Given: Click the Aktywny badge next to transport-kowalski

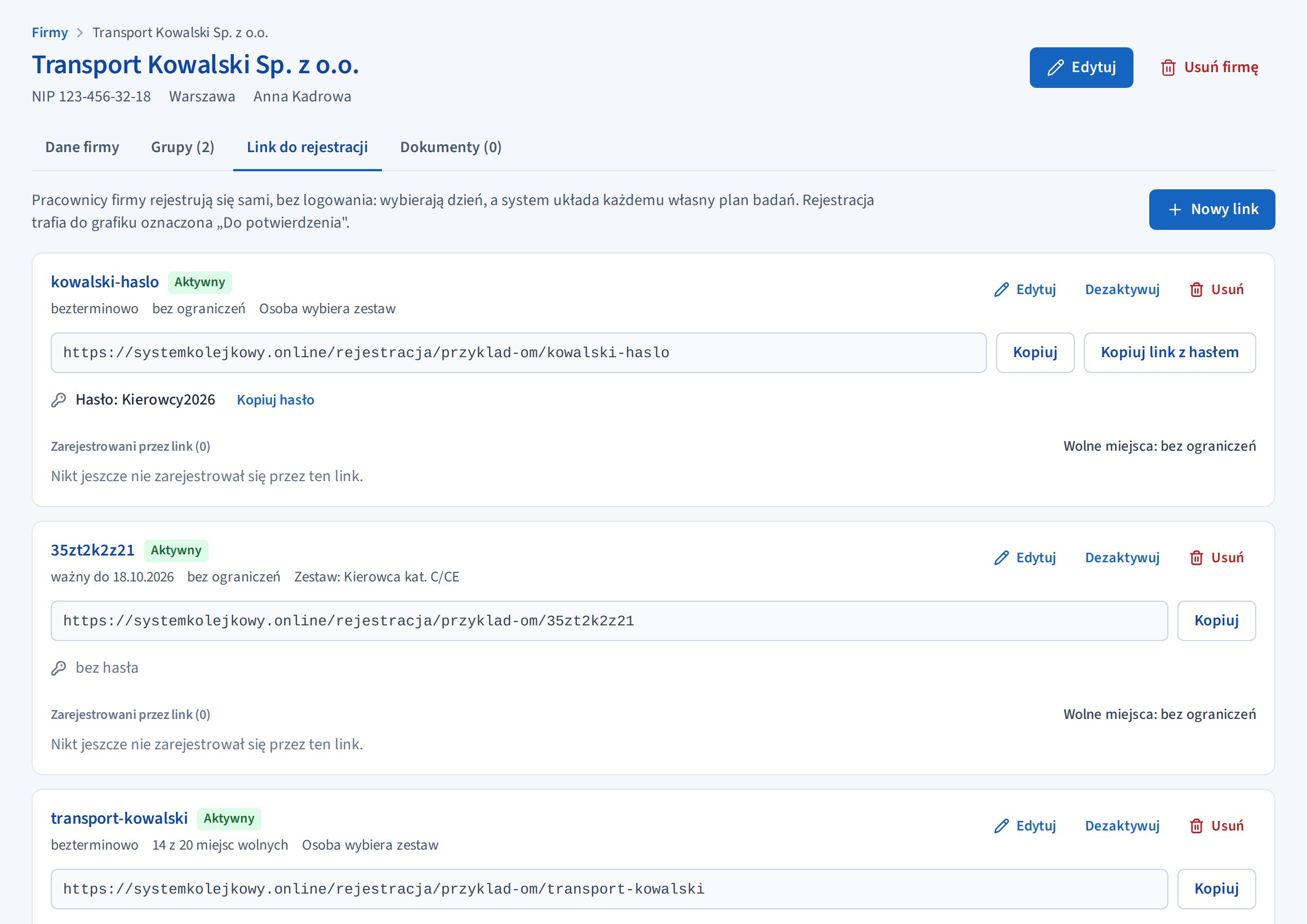Looking at the screenshot, I should [229, 819].
